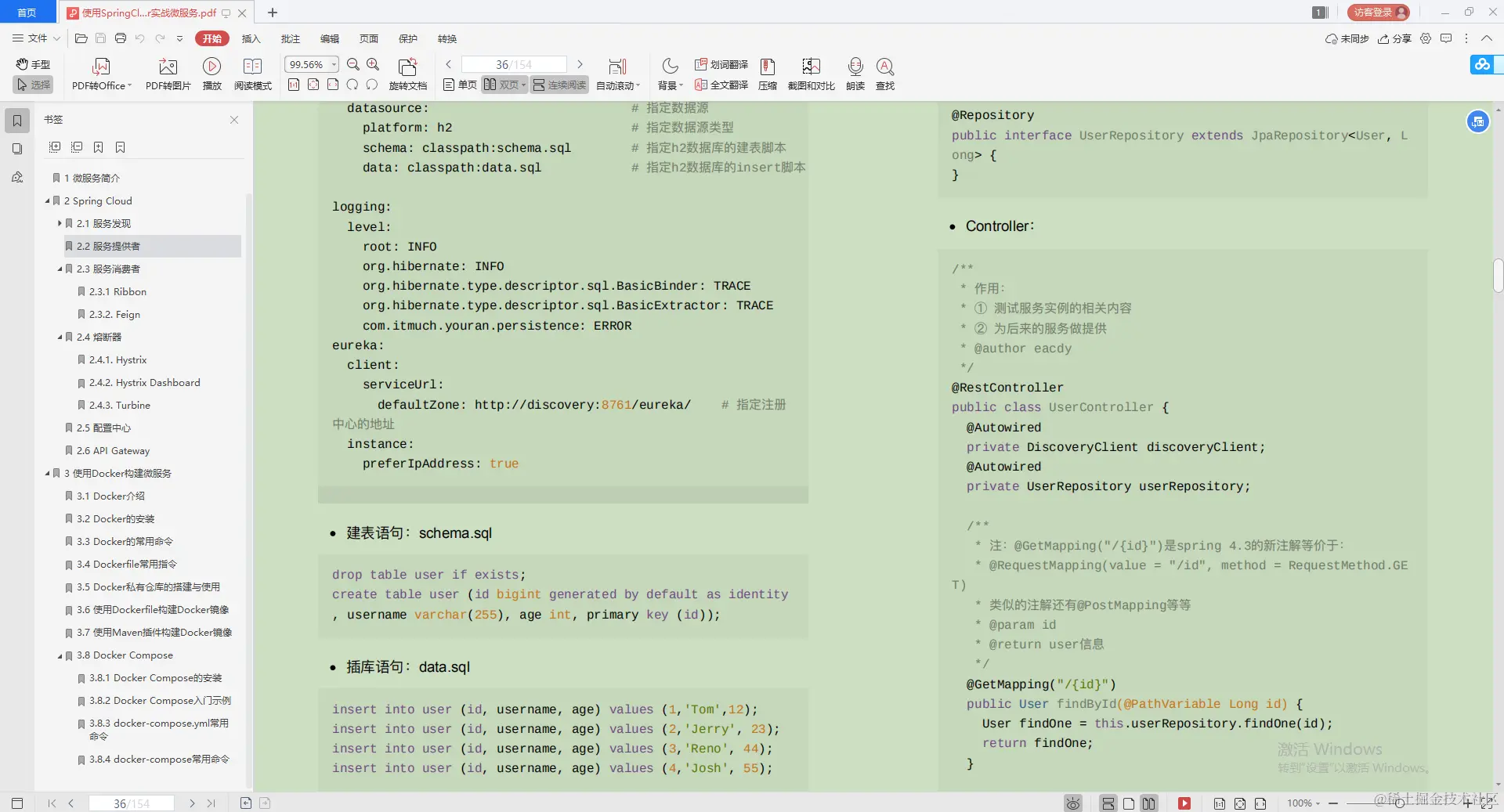Start the 播放 slideshow playback tool
1504x812 pixels.
(x=212, y=74)
